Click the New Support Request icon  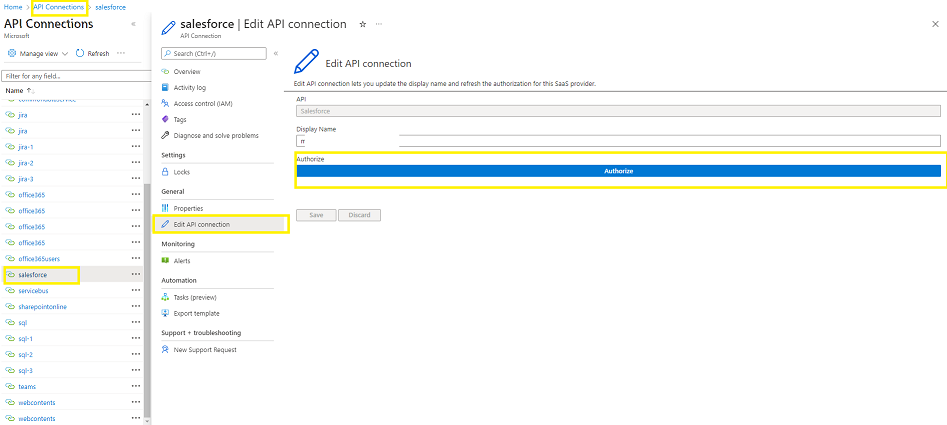pos(165,350)
